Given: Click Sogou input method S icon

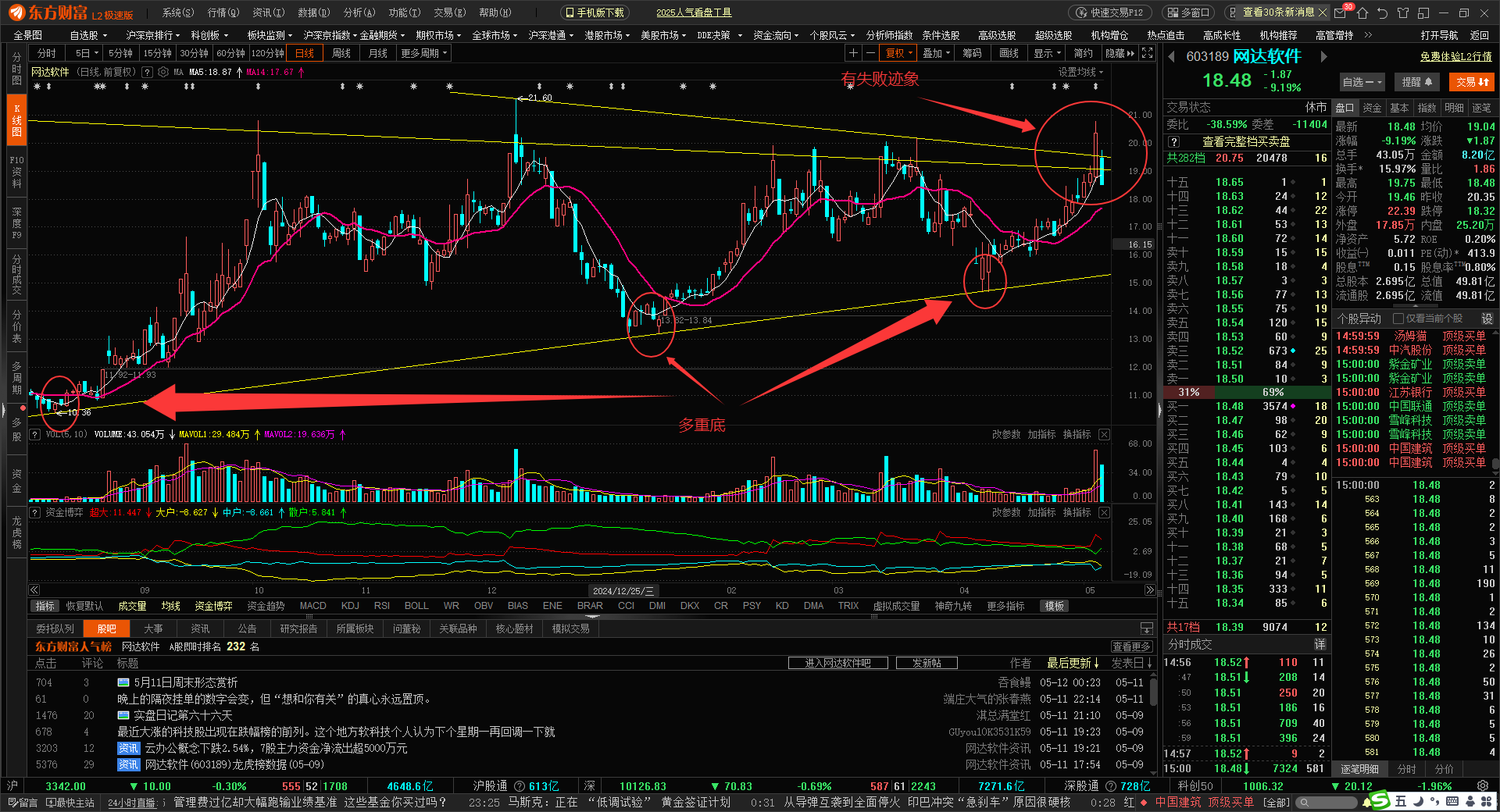Looking at the screenshot, I should tap(1380, 800).
